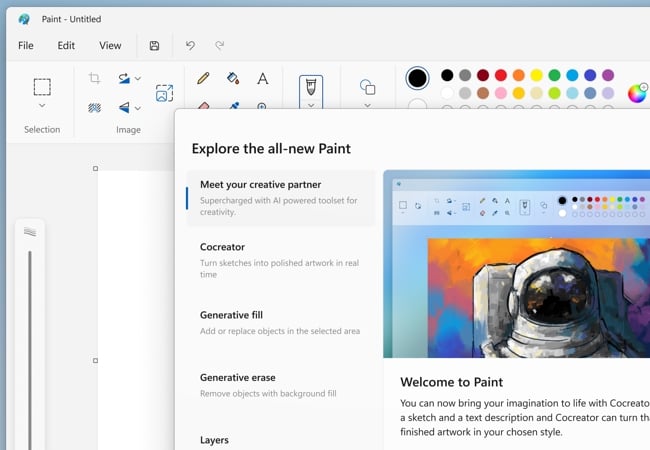Pick the gold palette swatch

(519, 93)
